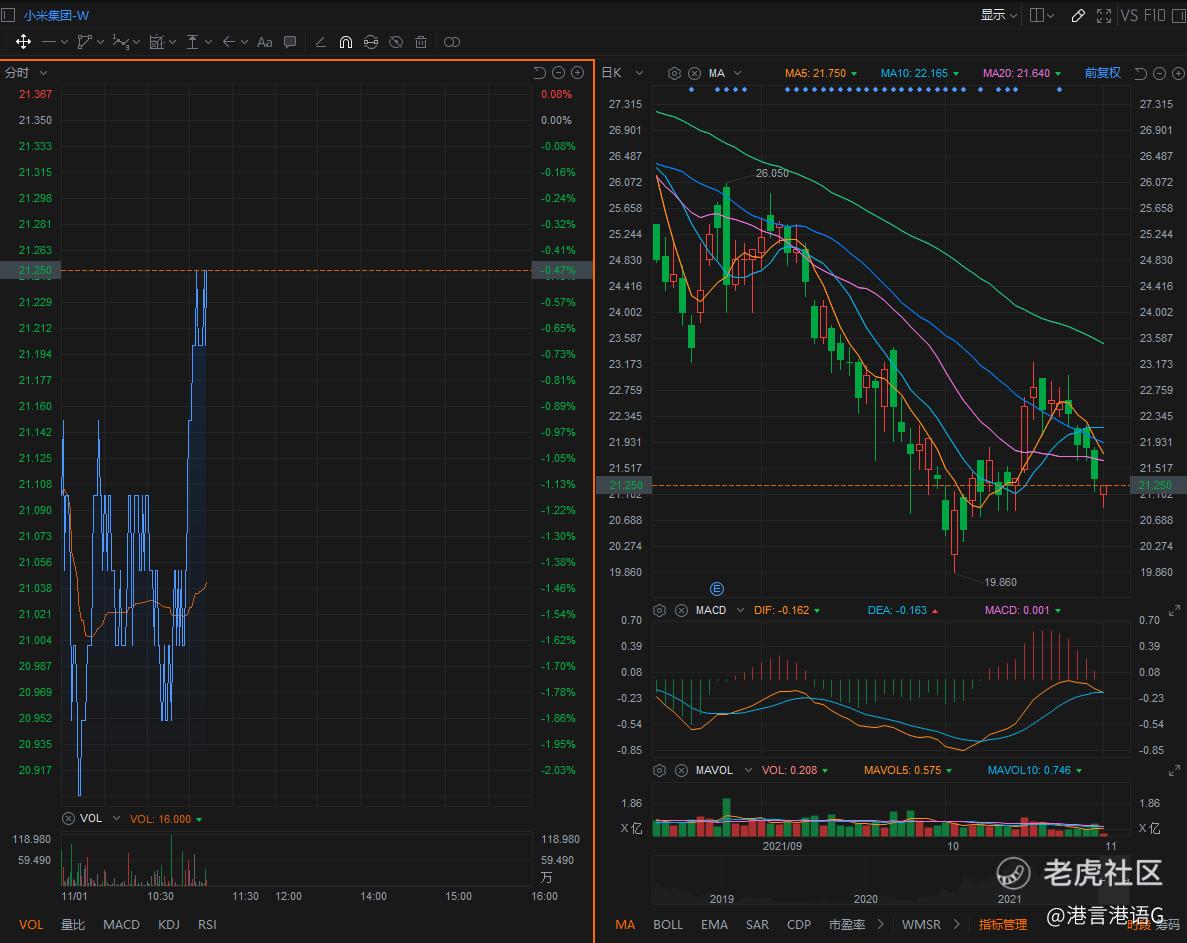Hide all drawings with eye-slash icon
The image size is (1187, 943).
pos(396,42)
